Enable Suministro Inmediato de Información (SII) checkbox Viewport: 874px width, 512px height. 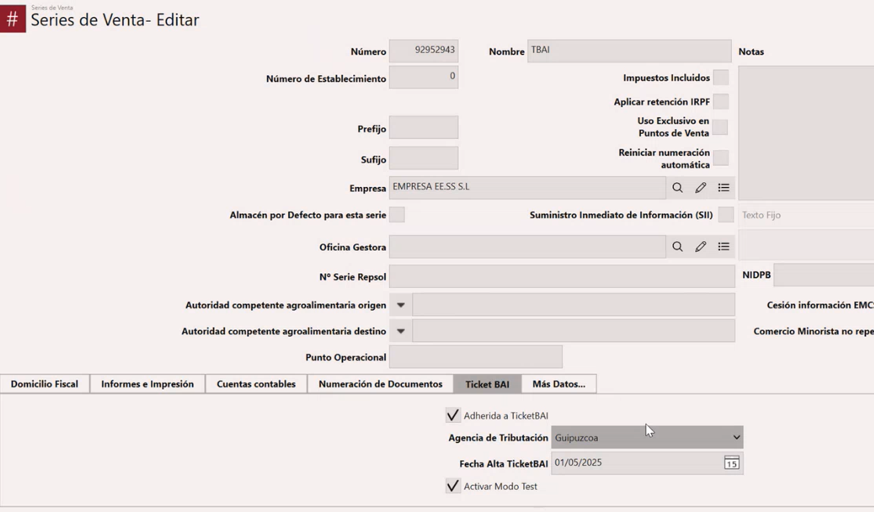(x=726, y=214)
